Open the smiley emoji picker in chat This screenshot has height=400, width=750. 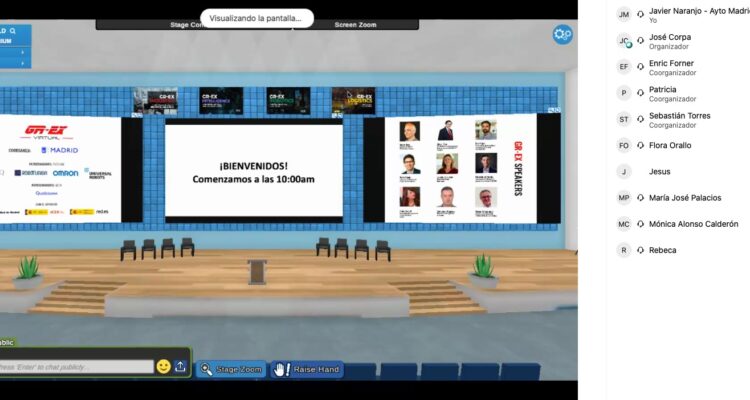tap(164, 367)
